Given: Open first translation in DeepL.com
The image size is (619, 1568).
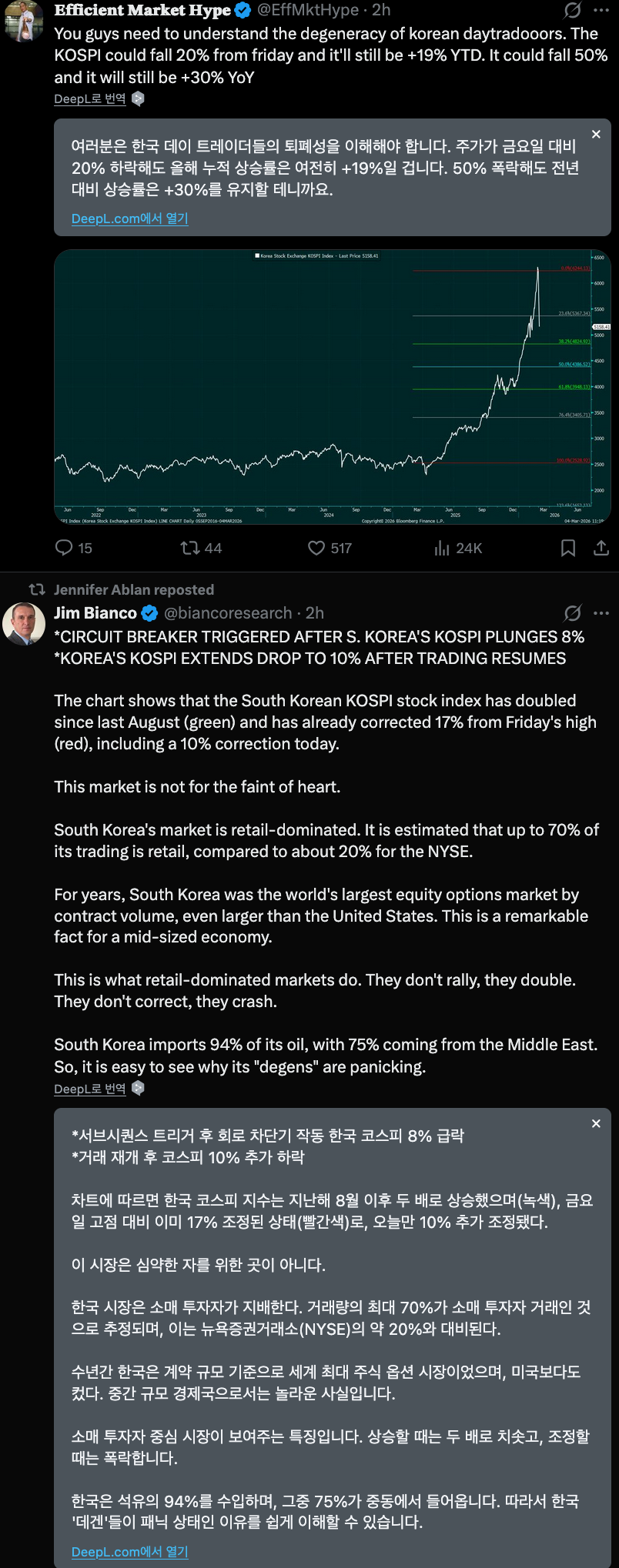Looking at the screenshot, I should coord(129,219).
